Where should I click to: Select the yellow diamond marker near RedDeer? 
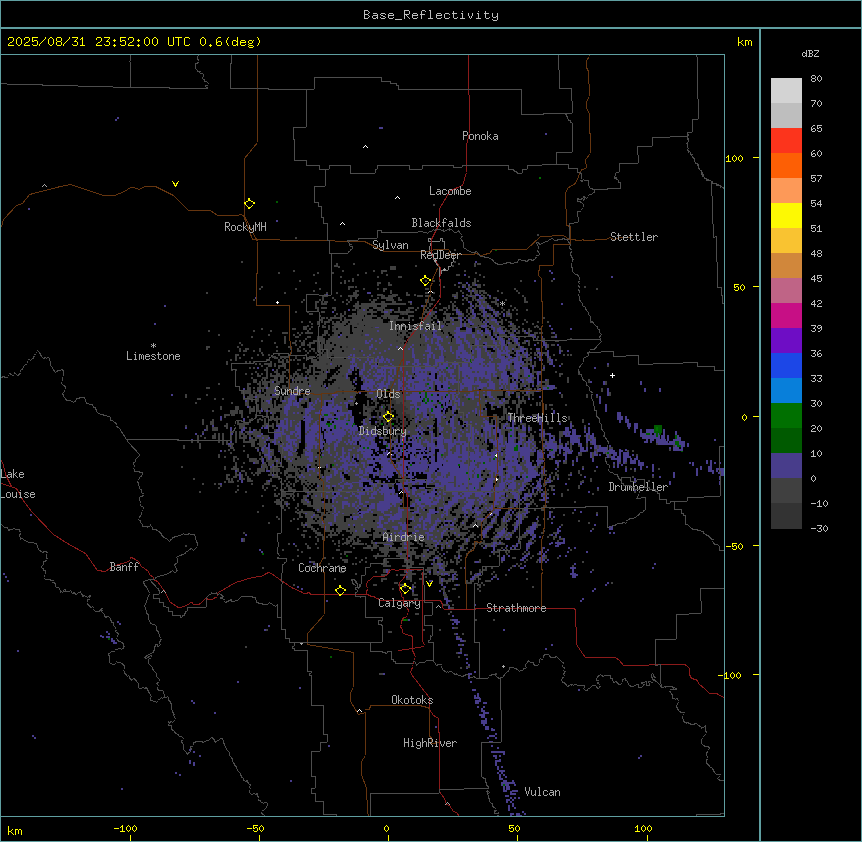pyautogui.click(x=425, y=281)
